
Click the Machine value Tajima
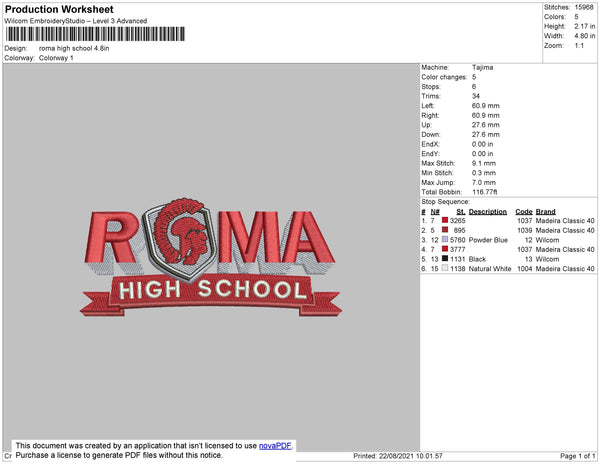coord(483,67)
